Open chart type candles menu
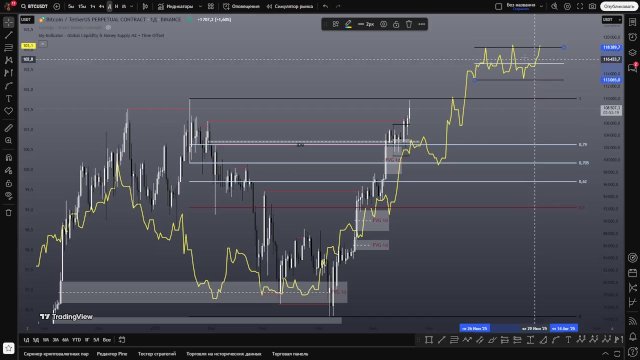The height and width of the screenshot is (360, 640). click(x=145, y=7)
